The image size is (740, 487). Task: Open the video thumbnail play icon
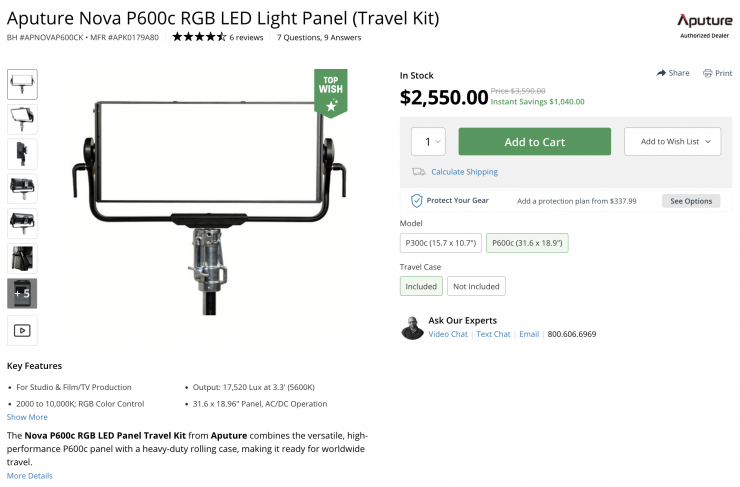tap(22, 330)
